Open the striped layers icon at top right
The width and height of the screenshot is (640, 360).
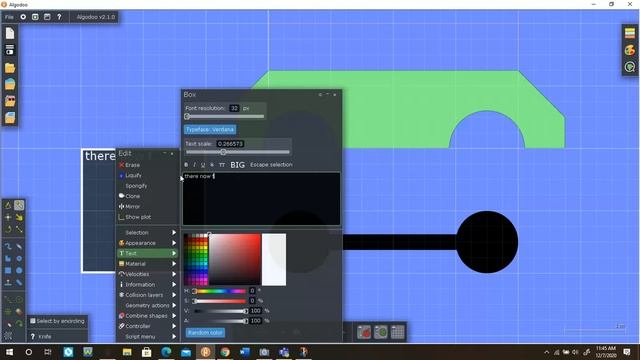630,33
